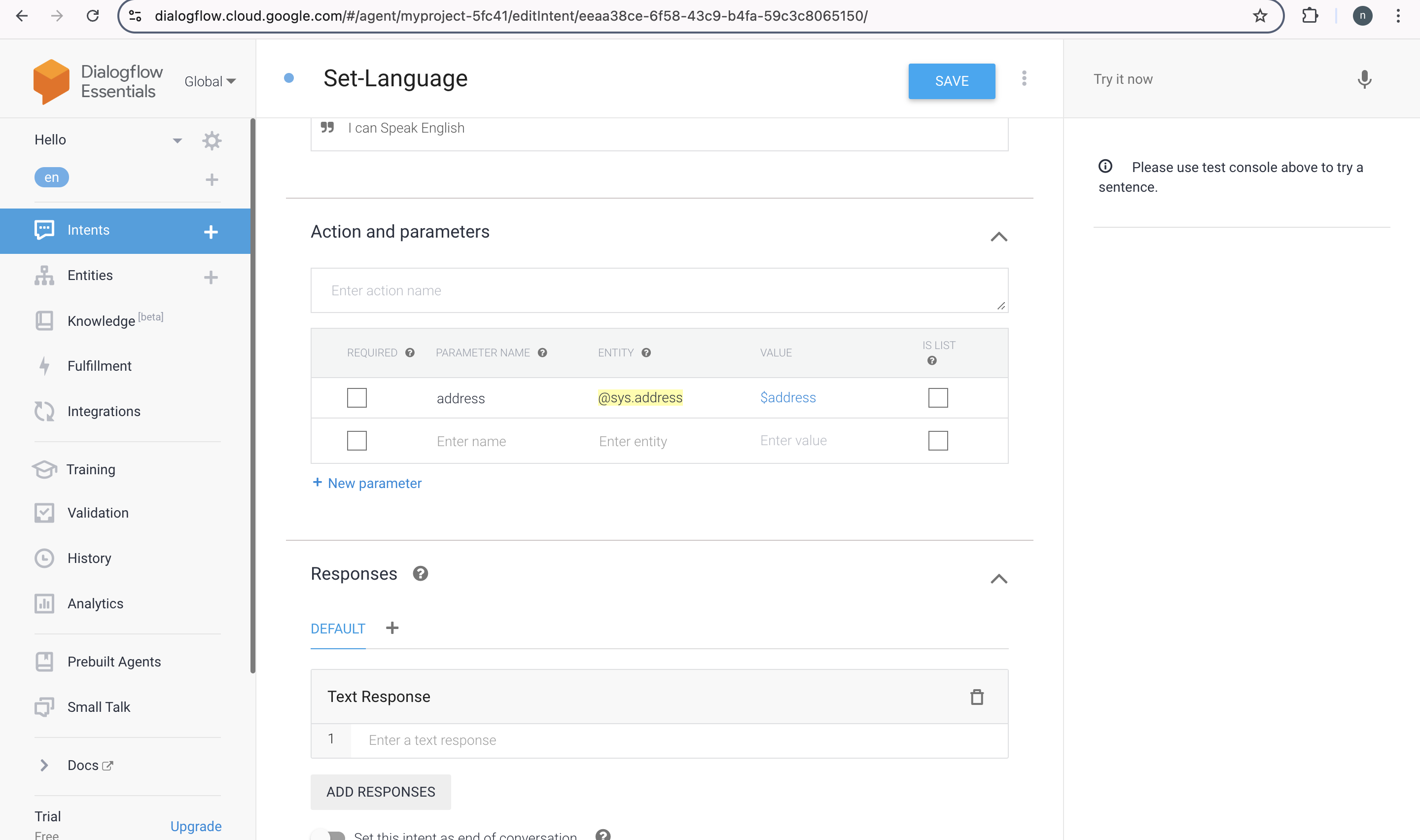Image resolution: width=1420 pixels, height=840 pixels.
Task: Switch to the DEFAULT responses tab
Action: pos(337,629)
